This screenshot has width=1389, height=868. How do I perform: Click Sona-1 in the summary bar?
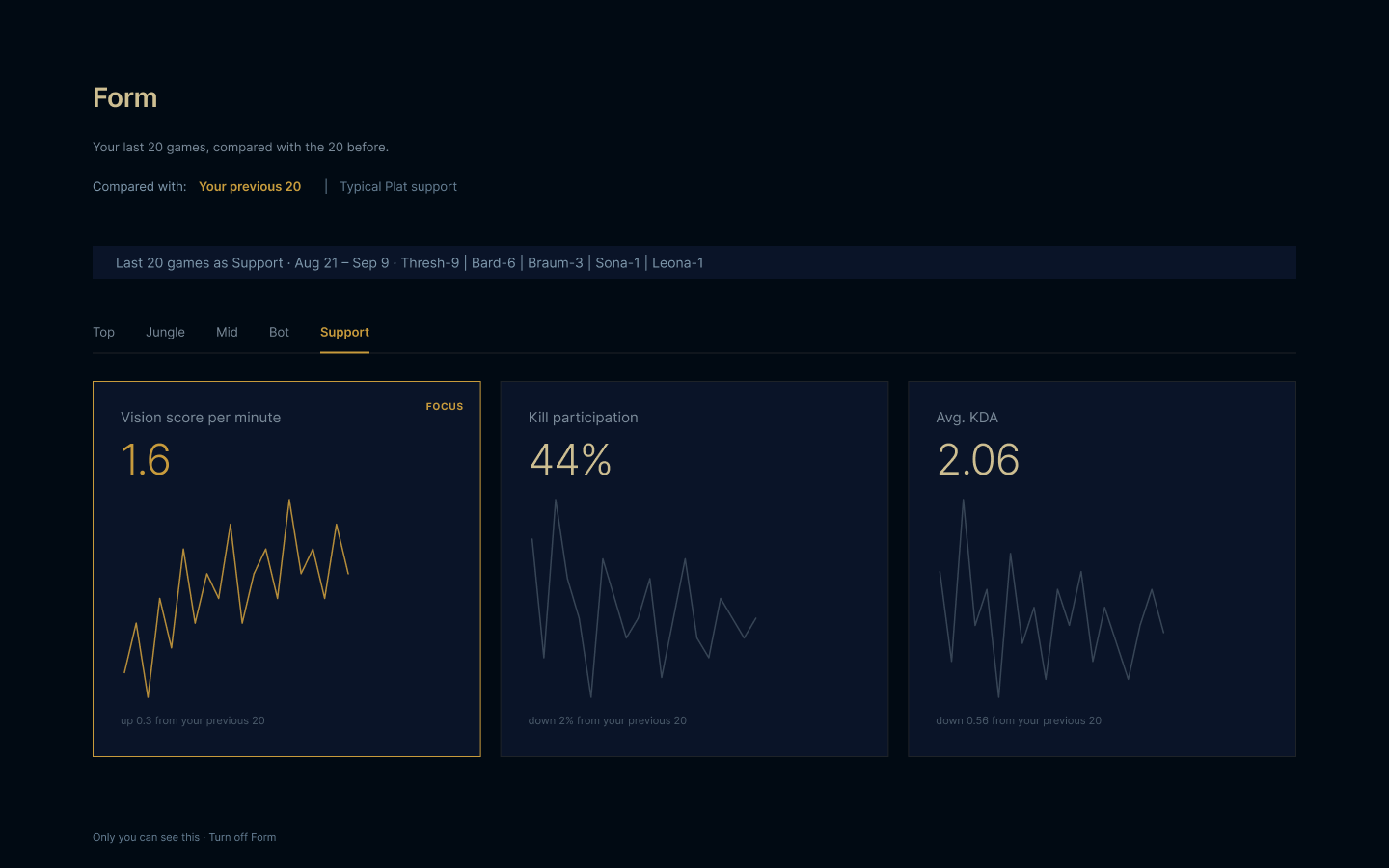[617, 262]
